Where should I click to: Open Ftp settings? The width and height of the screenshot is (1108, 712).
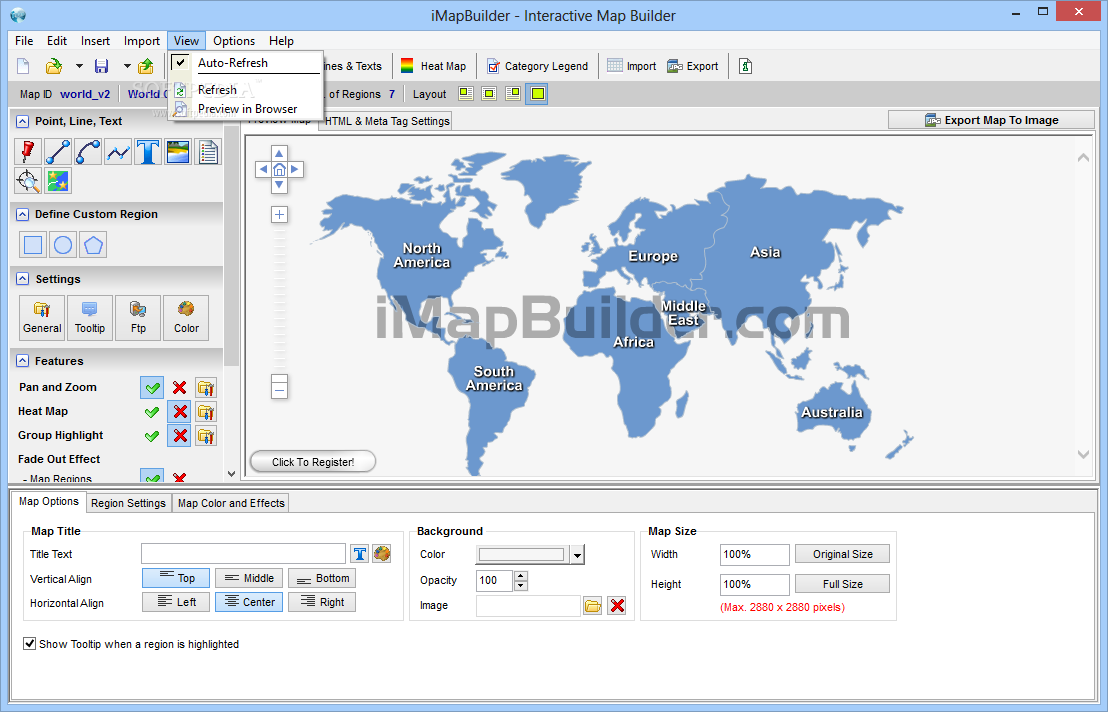[138, 318]
